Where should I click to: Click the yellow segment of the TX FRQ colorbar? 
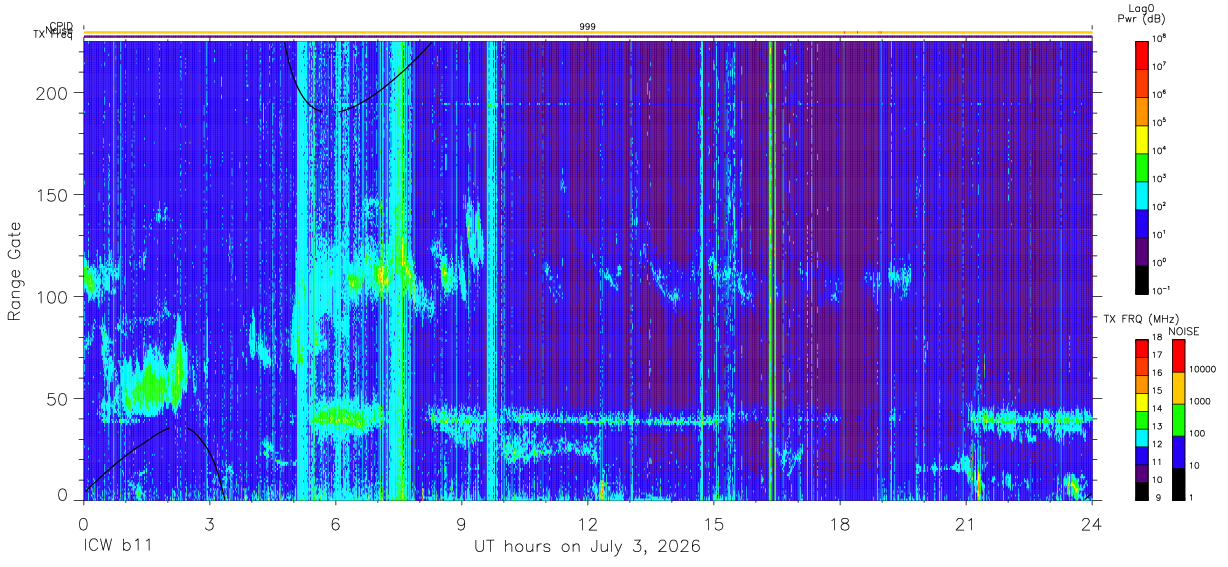[x=1142, y=402]
